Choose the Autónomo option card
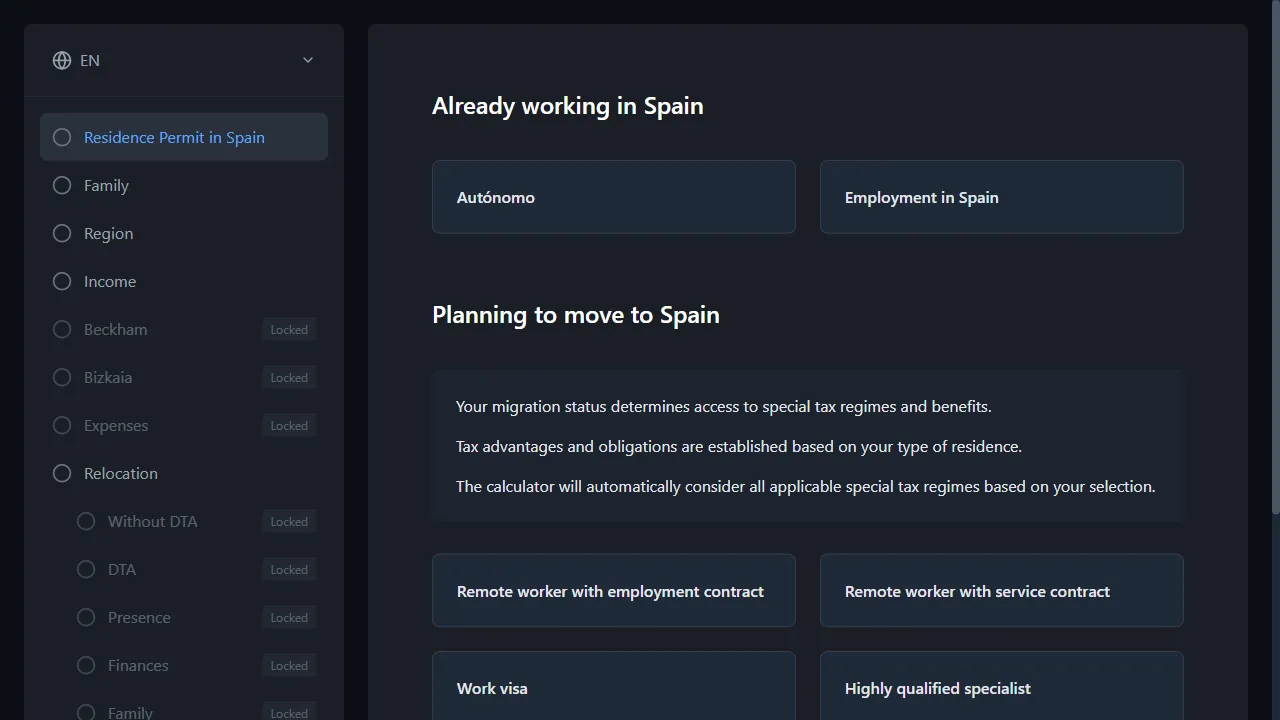Viewport: 1280px width, 720px height. point(613,197)
